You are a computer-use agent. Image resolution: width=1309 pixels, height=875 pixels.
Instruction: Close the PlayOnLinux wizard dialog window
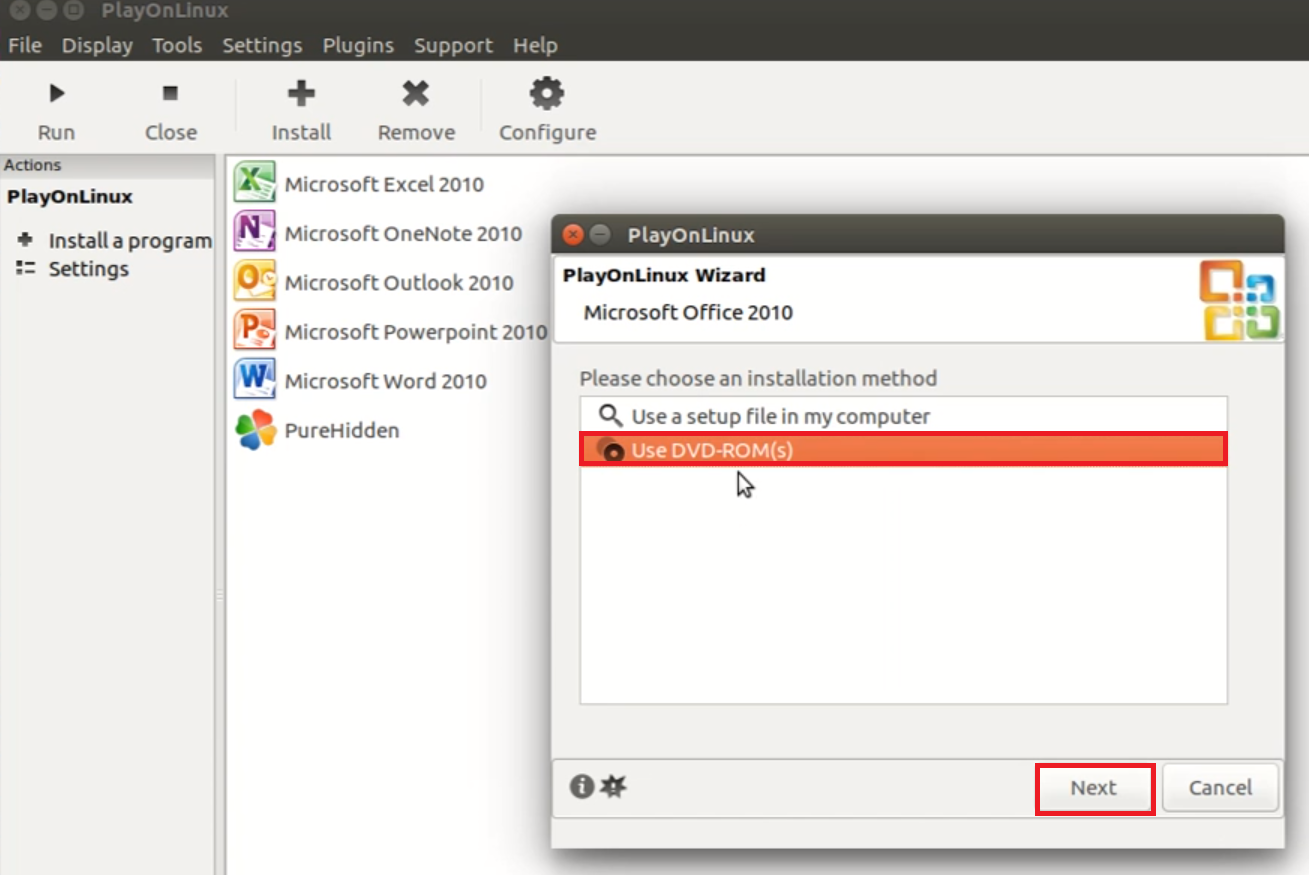pos(573,235)
